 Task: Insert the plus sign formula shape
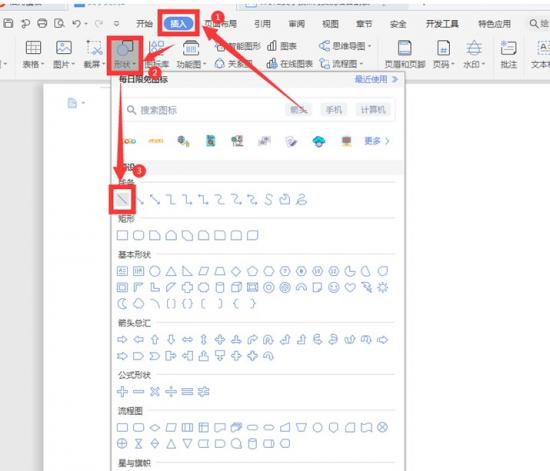pos(122,391)
